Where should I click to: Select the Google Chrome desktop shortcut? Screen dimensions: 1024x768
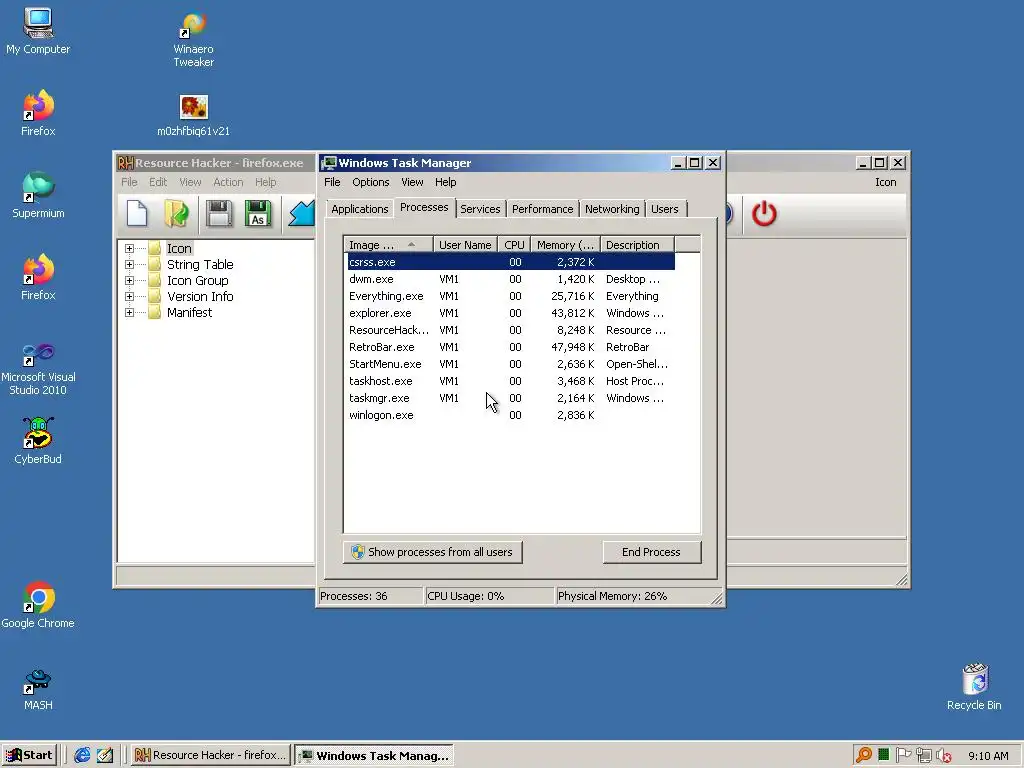point(38,605)
